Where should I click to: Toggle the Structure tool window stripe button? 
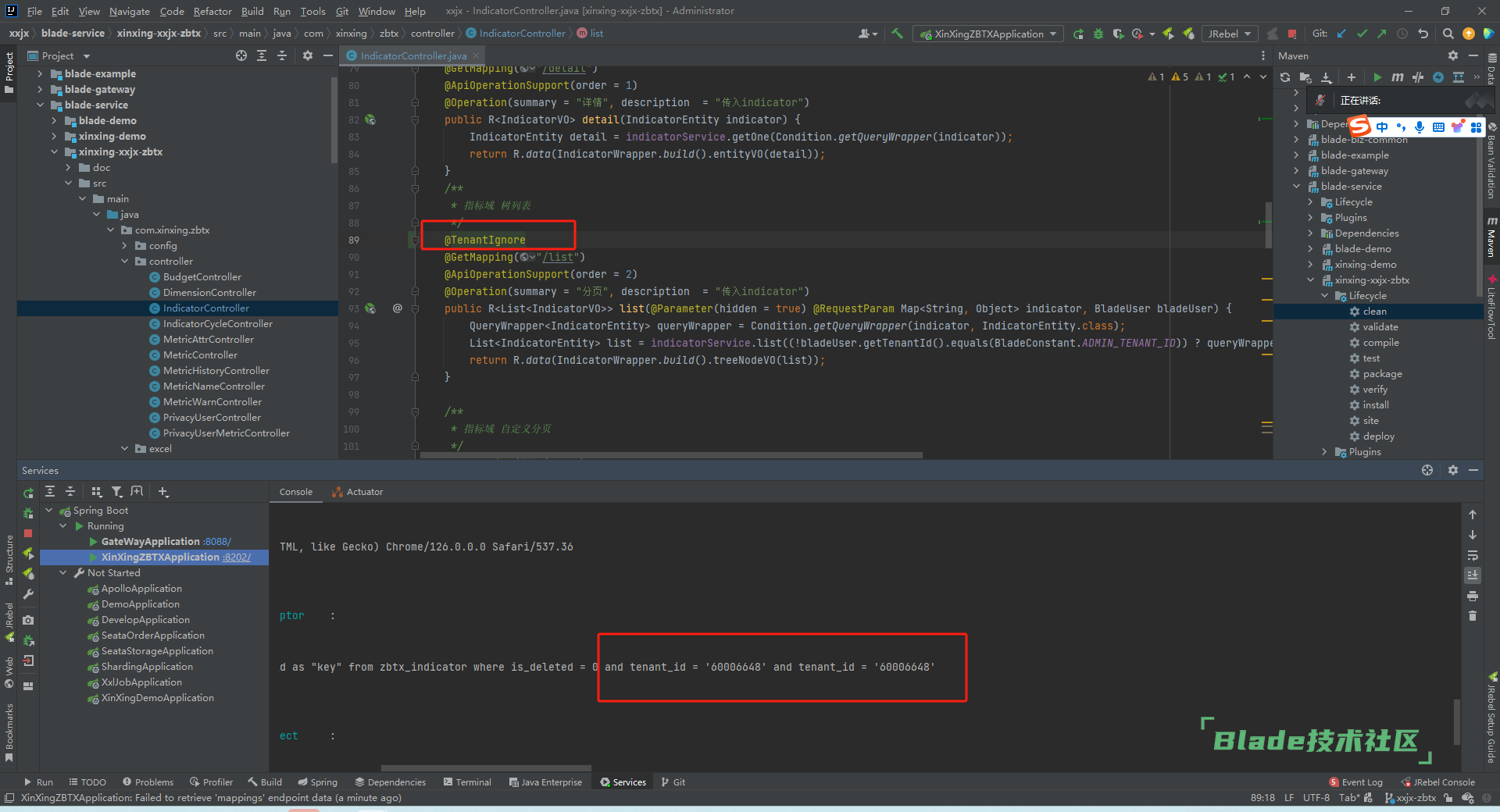pos(9,560)
